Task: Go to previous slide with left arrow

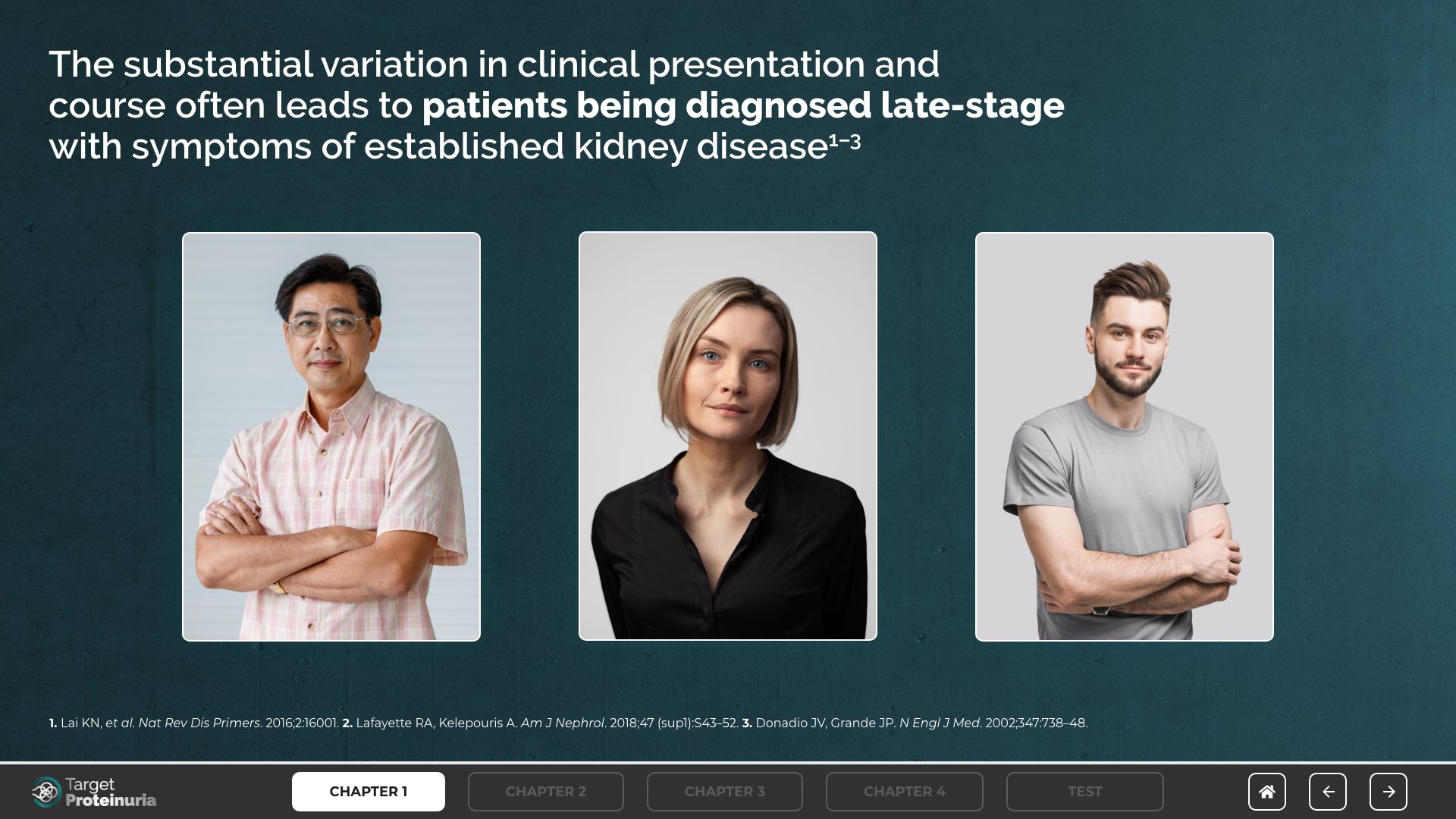Action: (1327, 792)
